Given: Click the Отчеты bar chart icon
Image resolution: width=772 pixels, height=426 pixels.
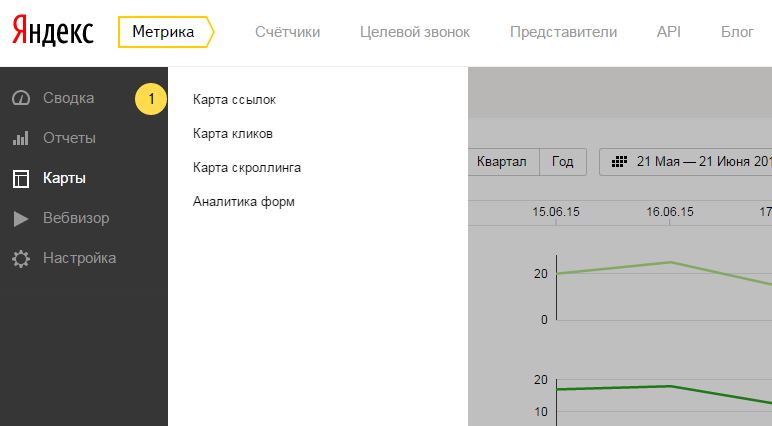Looking at the screenshot, I should point(20,138).
